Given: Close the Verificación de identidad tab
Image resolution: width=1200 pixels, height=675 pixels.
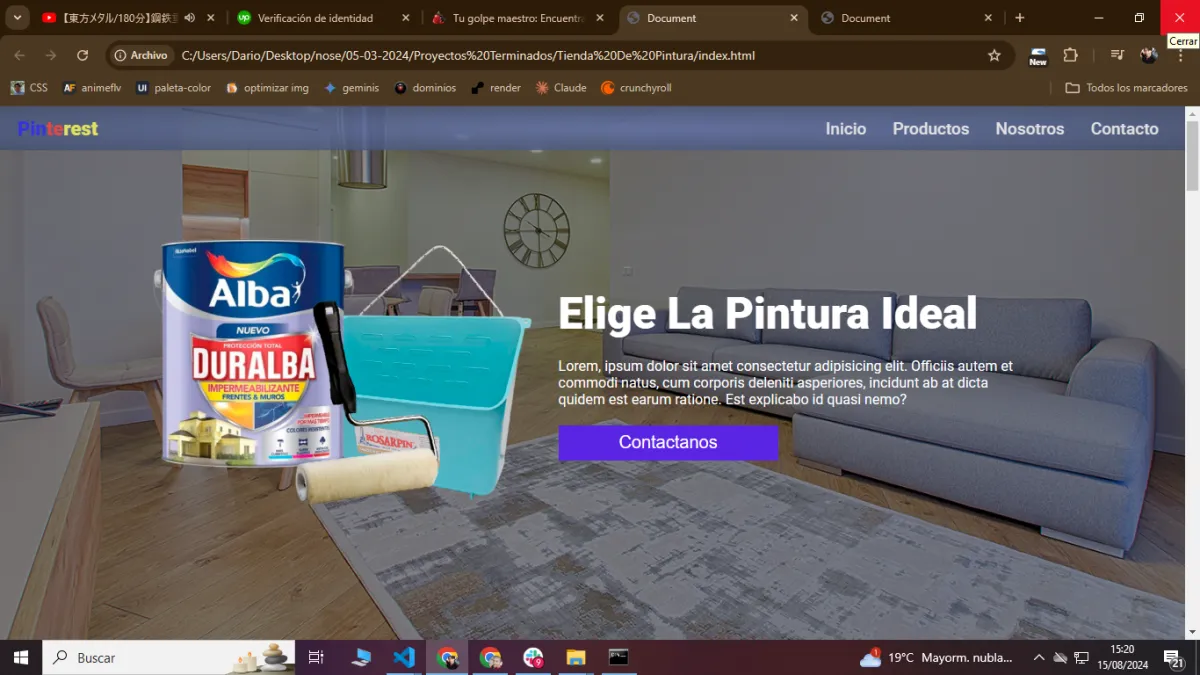Looking at the screenshot, I should coord(405,18).
